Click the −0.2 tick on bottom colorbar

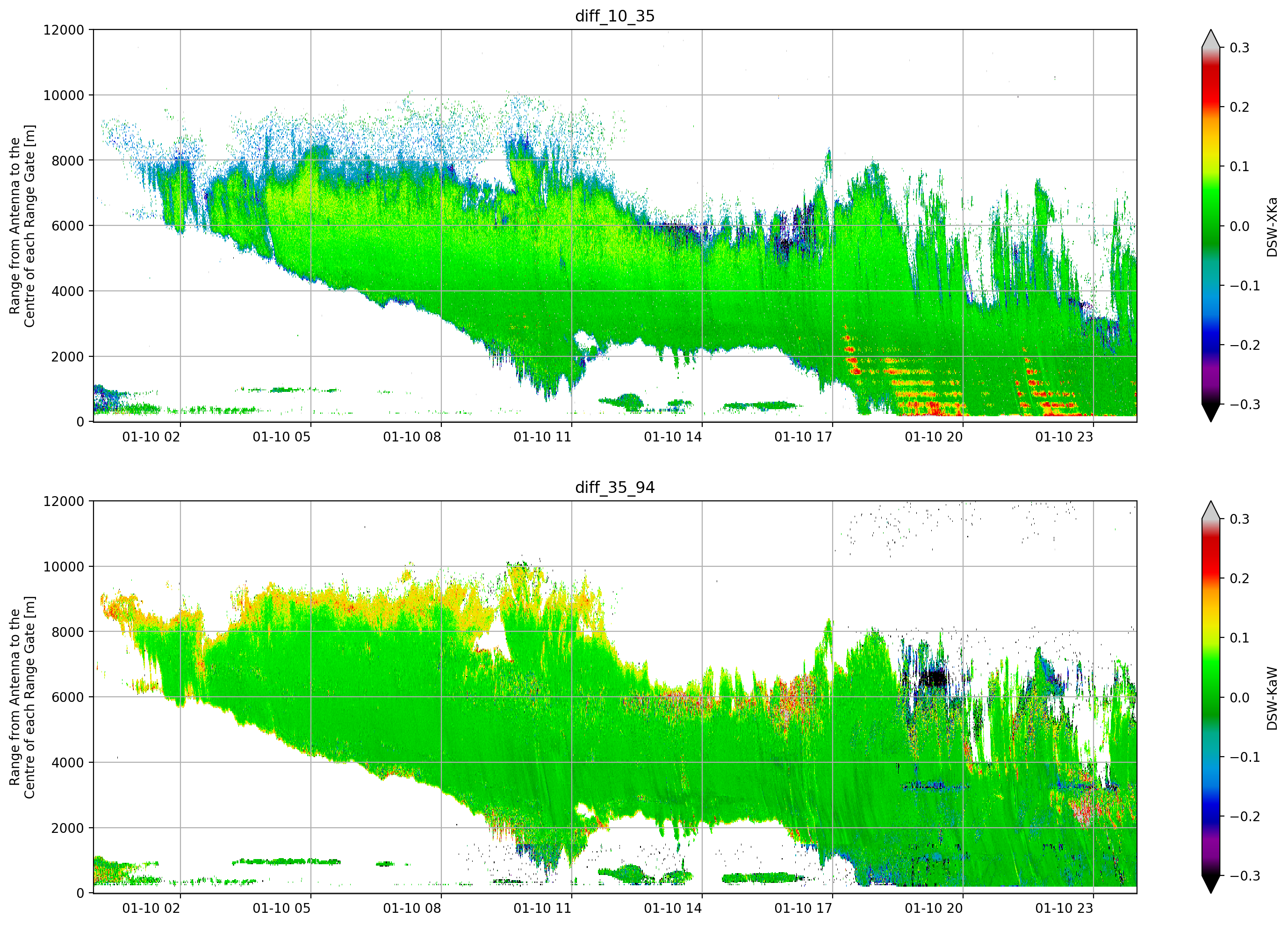click(x=1245, y=817)
